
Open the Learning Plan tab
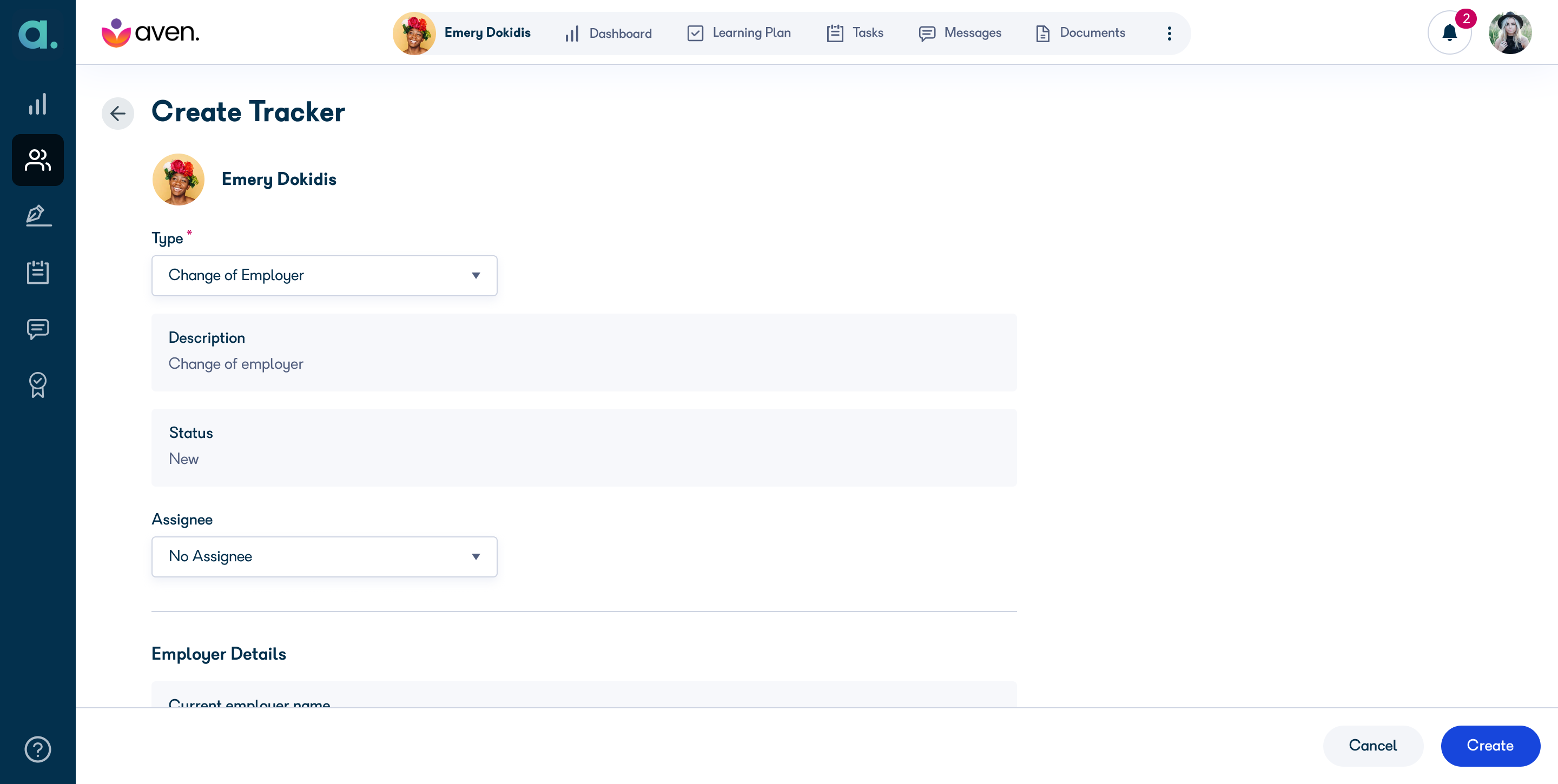point(739,32)
